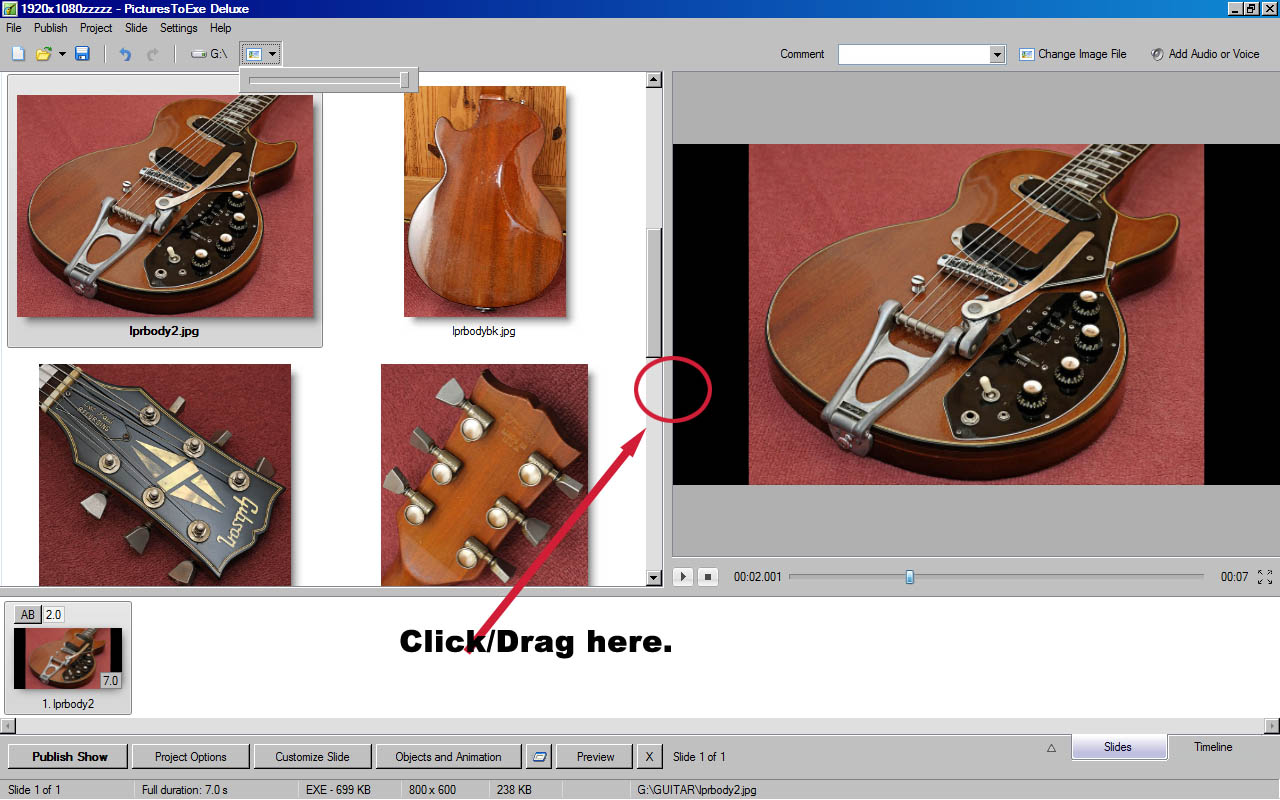Save the project with the floppy disk icon
Screen dimensions: 1280x800
(82, 54)
